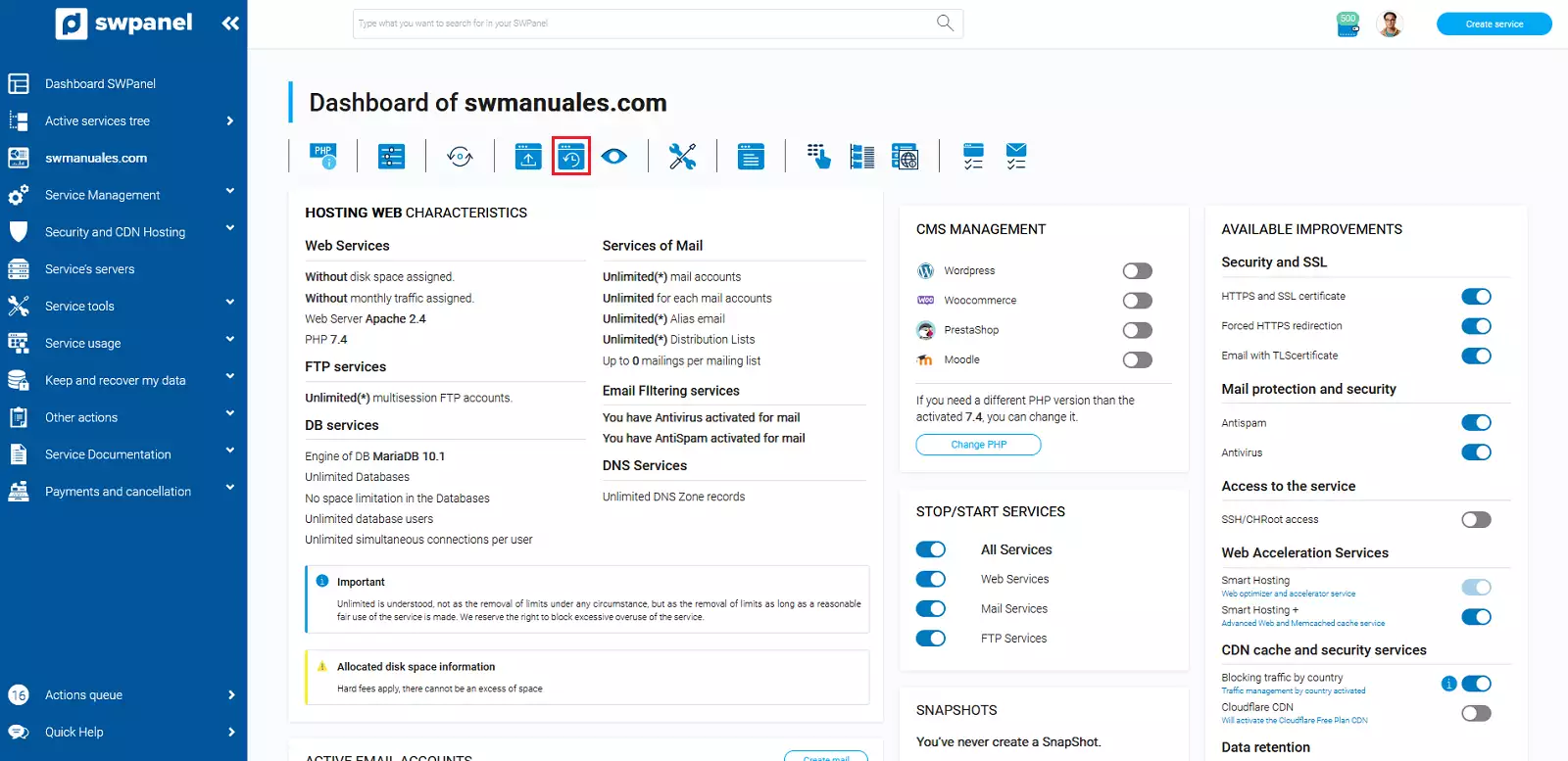
Task: Click the eye preview icon in toolbar
Action: (x=614, y=157)
